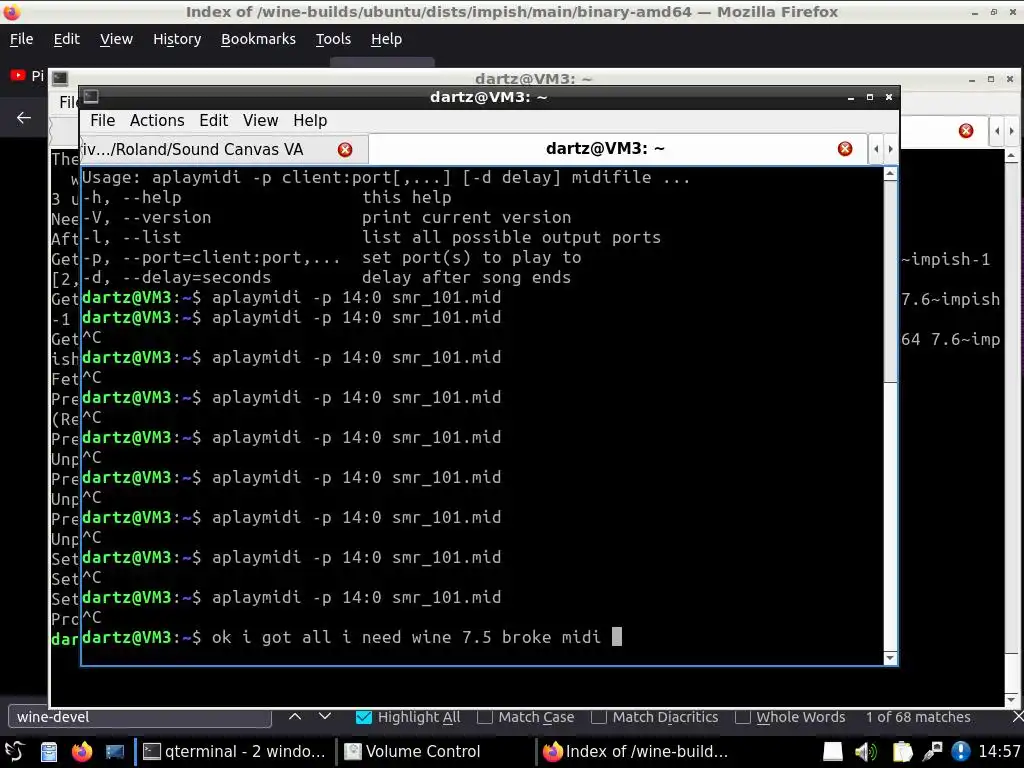
Task: Open Firefox's Tools menu
Action: (333, 39)
